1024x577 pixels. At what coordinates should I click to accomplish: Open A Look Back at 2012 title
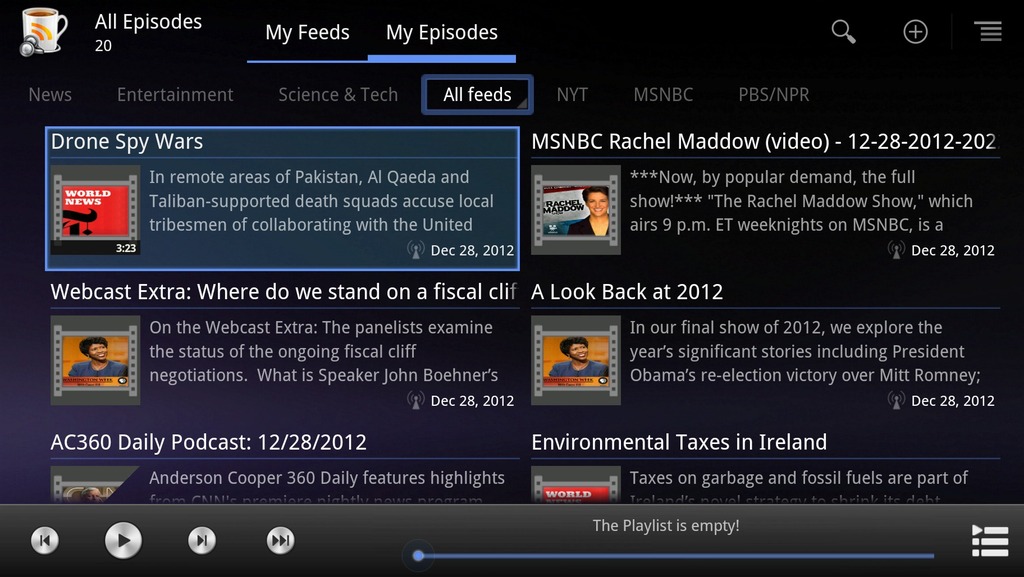(627, 292)
